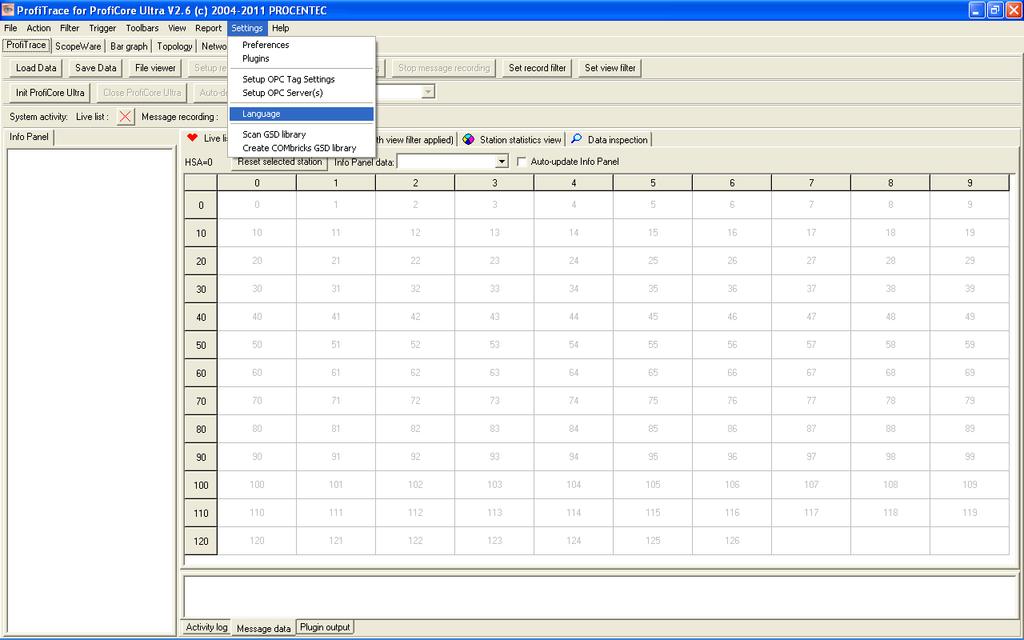The height and width of the screenshot is (640, 1024).
Task: Click inside the message data text area
Action: (x=600, y=596)
